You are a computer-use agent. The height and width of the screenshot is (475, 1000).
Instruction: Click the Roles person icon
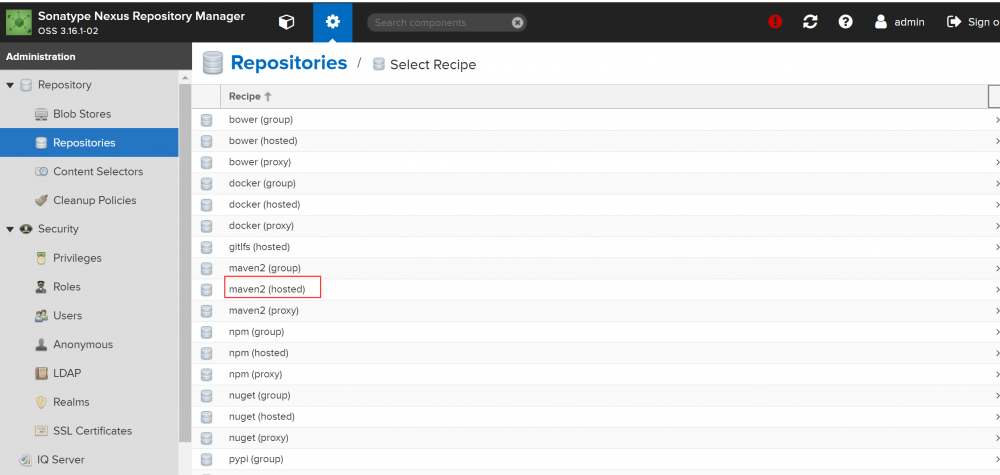[41, 287]
